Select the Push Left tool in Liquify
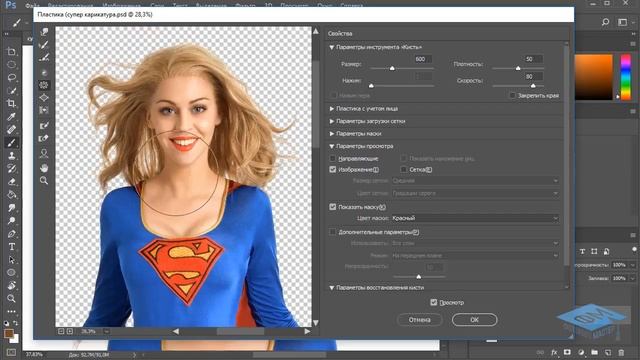The image size is (640, 360). 44,110
